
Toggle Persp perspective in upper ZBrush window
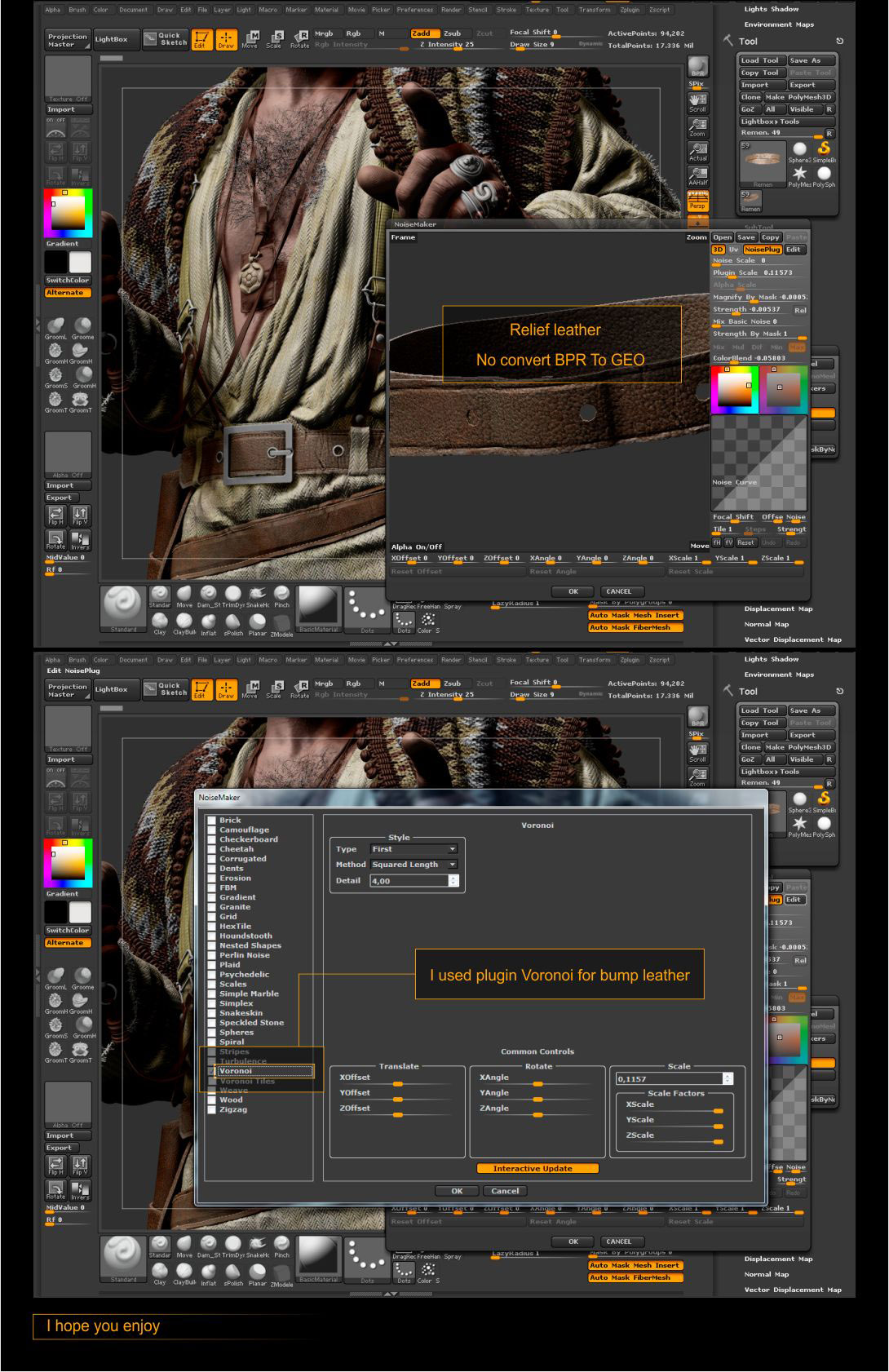(x=697, y=201)
